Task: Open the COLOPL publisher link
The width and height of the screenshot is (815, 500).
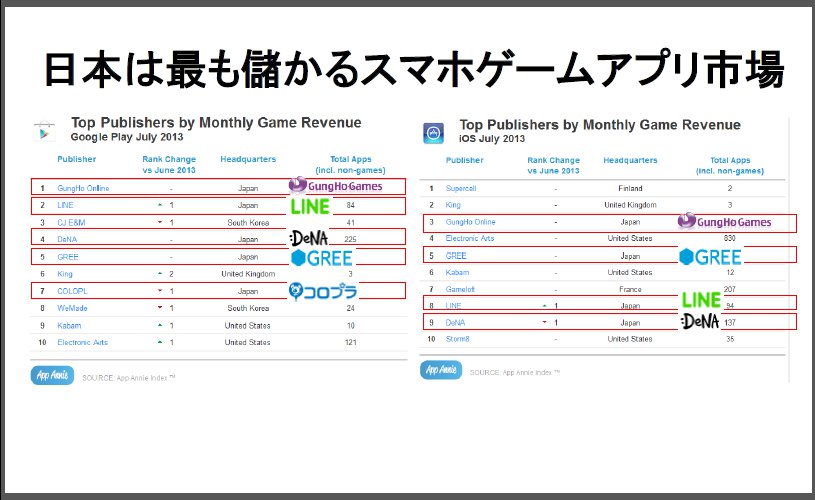Action: 72,291
